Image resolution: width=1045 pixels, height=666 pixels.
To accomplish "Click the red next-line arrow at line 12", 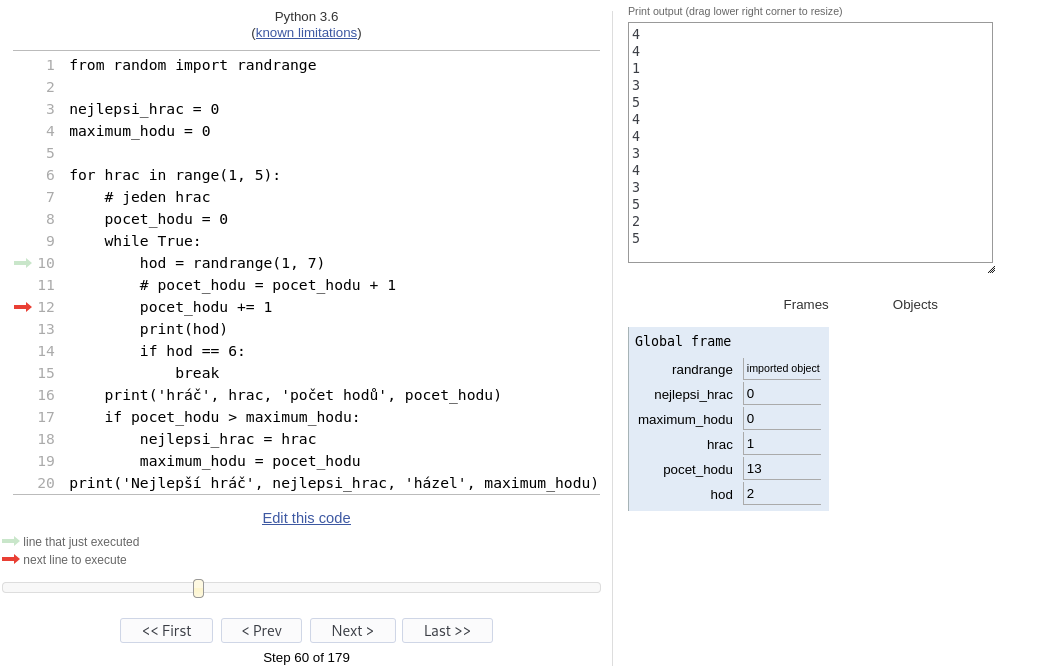I will pyautogui.click(x=22, y=307).
